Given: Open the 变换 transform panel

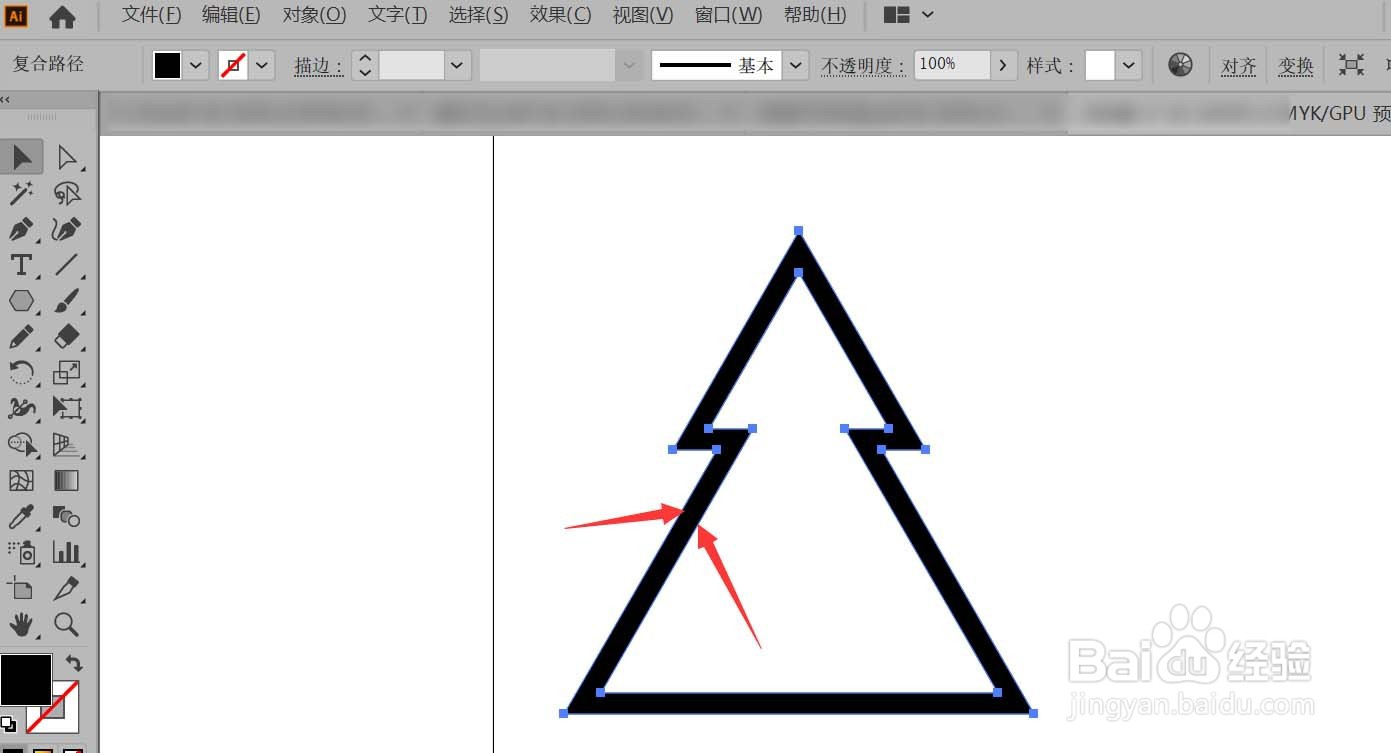Looking at the screenshot, I should 1296,66.
